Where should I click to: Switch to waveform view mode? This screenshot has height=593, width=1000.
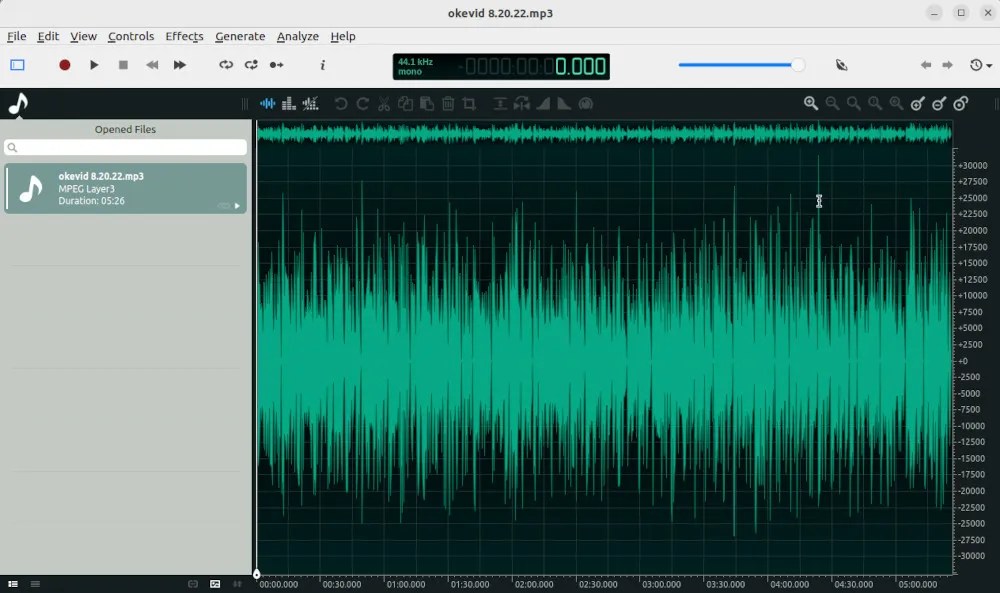tap(267, 103)
